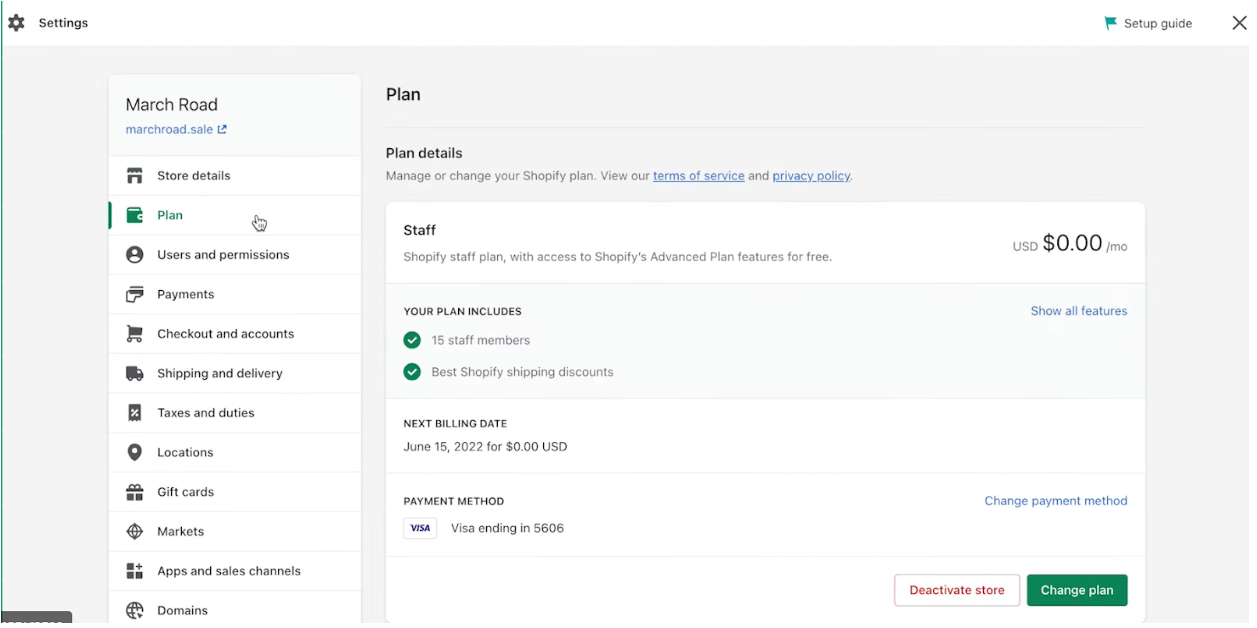Click the green check next to 15 staff members
Screen dimensions: 1257x628
[x=412, y=340]
